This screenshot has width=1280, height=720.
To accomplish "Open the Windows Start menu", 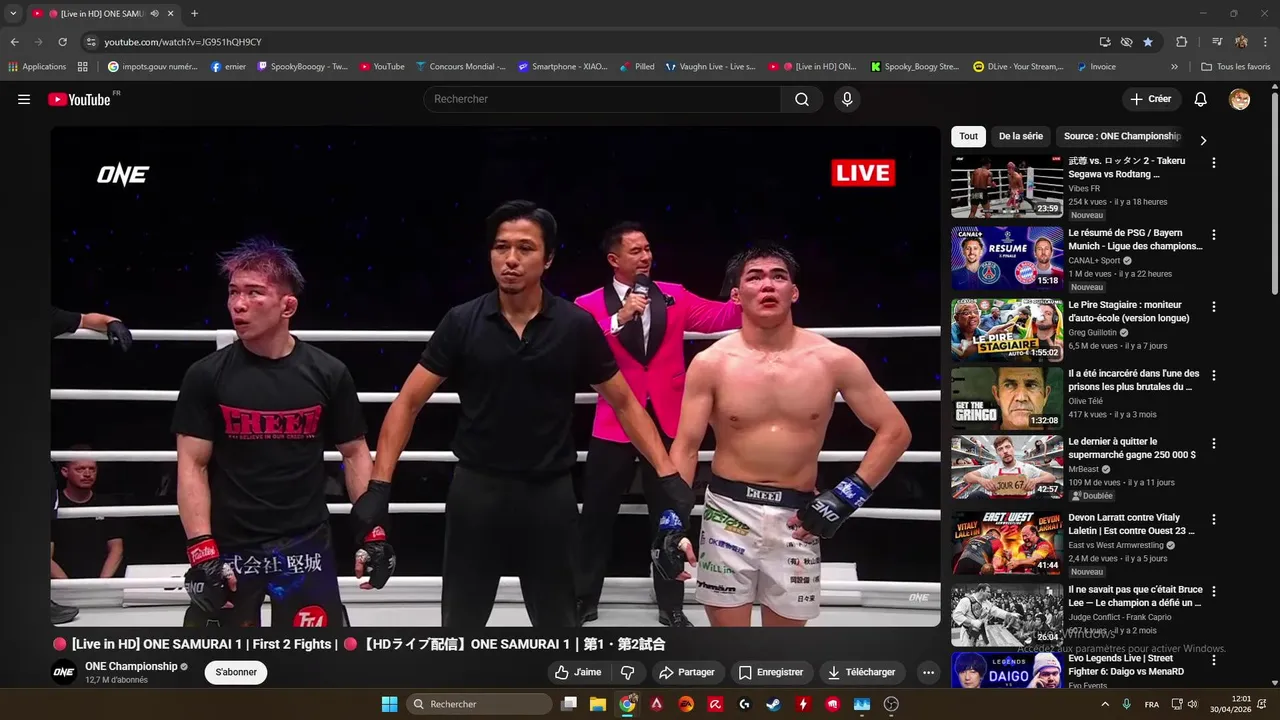I will [389, 704].
